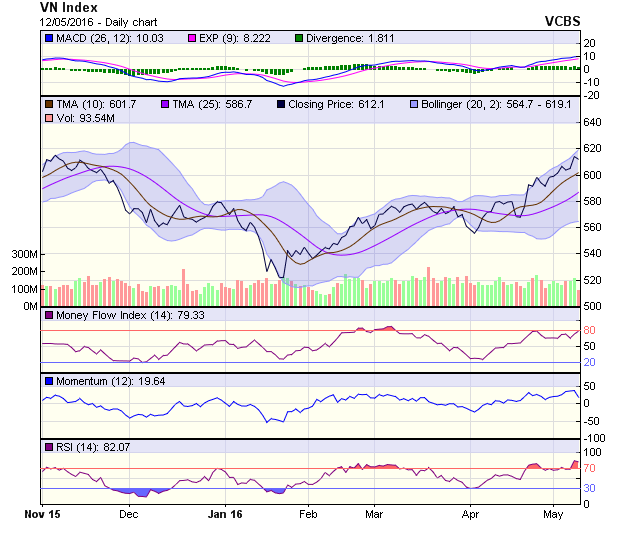Click the Nov 15 date axis label
Image resolution: width=620 pixels, height=535 pixels.
tap(42, 513)
